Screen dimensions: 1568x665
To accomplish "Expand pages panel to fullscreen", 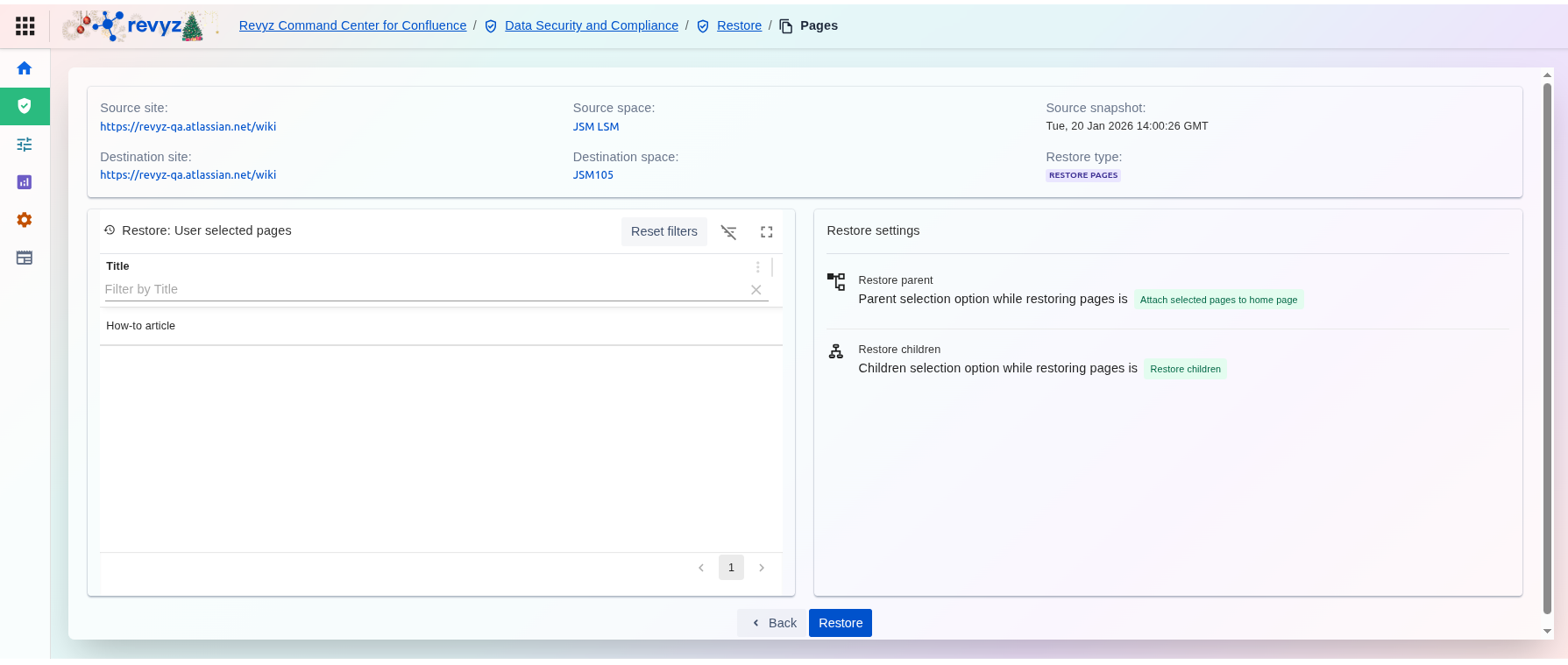I will (x=766, y=232).
